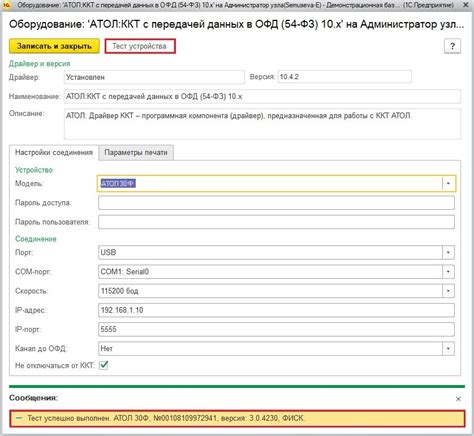Click the 1C application icon in title bar
Screen dimensions: 474x436
click(x=7, y=5)
